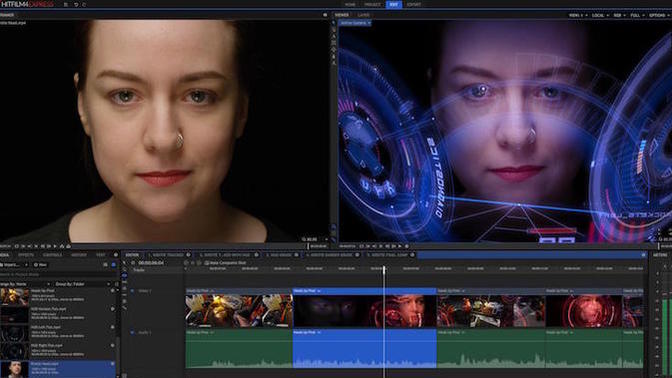Viewport: 672px width, 378px height.
Task: Click the timeline timecode field
Action: [x=151, y=263]
